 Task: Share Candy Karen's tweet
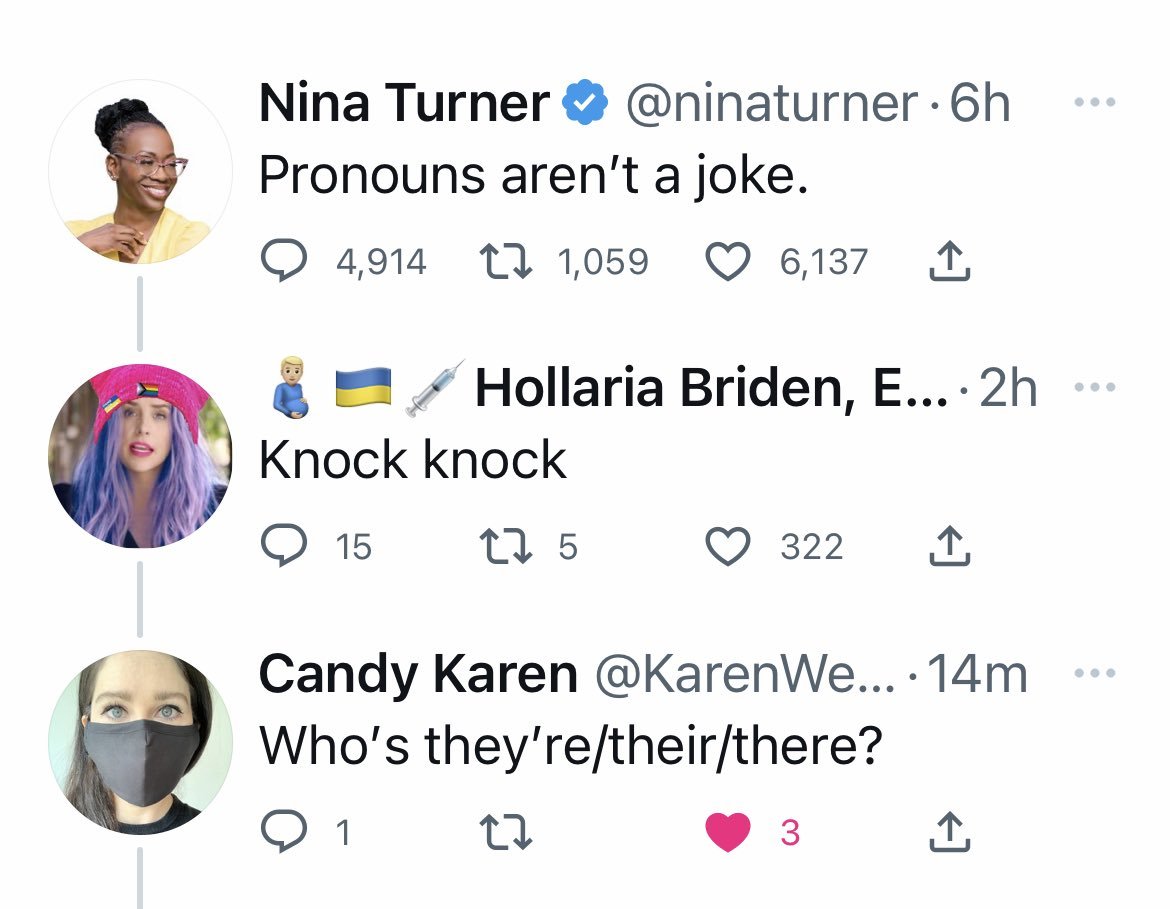[950, 832]
